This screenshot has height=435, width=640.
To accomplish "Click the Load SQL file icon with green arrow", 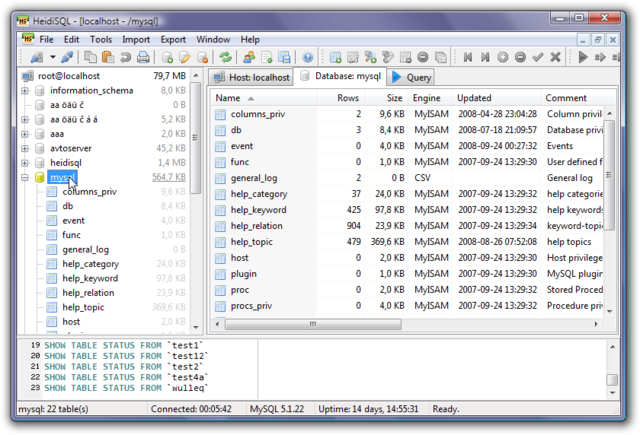I will (x=267, y=57).
